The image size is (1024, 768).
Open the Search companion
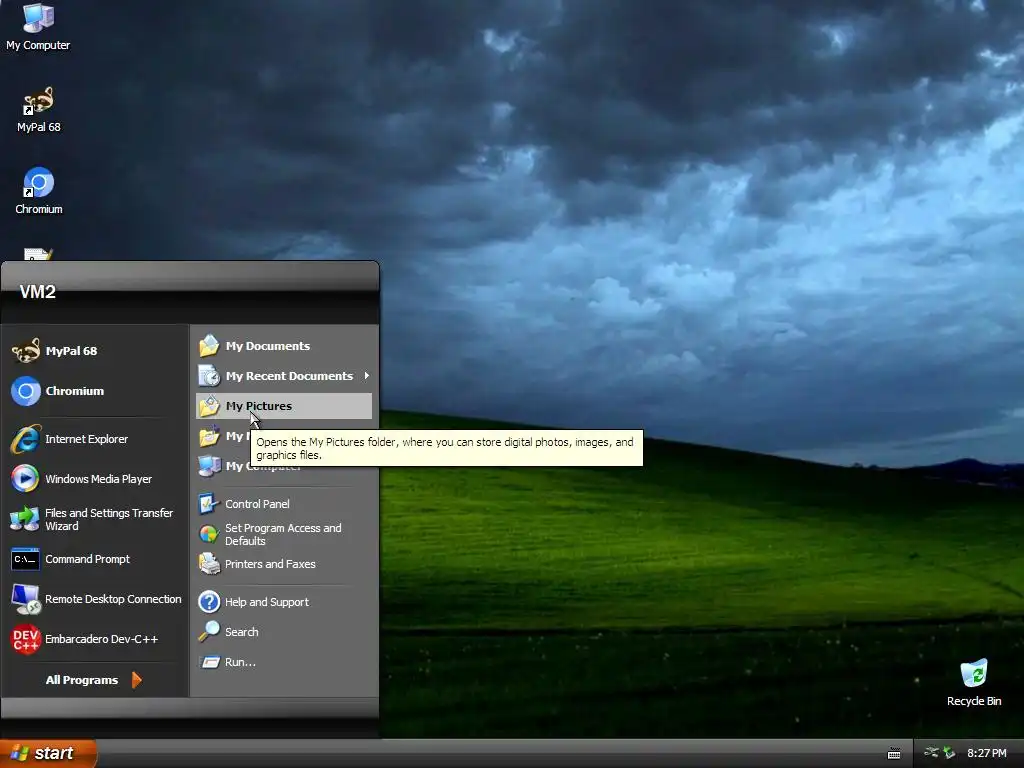284,632
